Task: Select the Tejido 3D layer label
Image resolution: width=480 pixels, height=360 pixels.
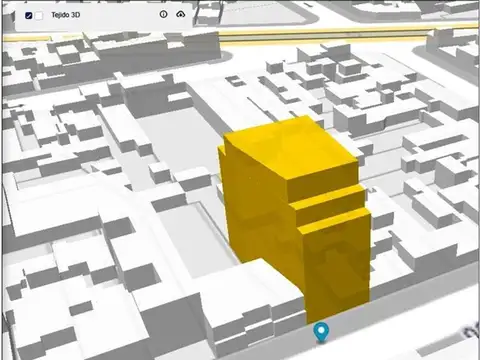Action: pos(66,15)
